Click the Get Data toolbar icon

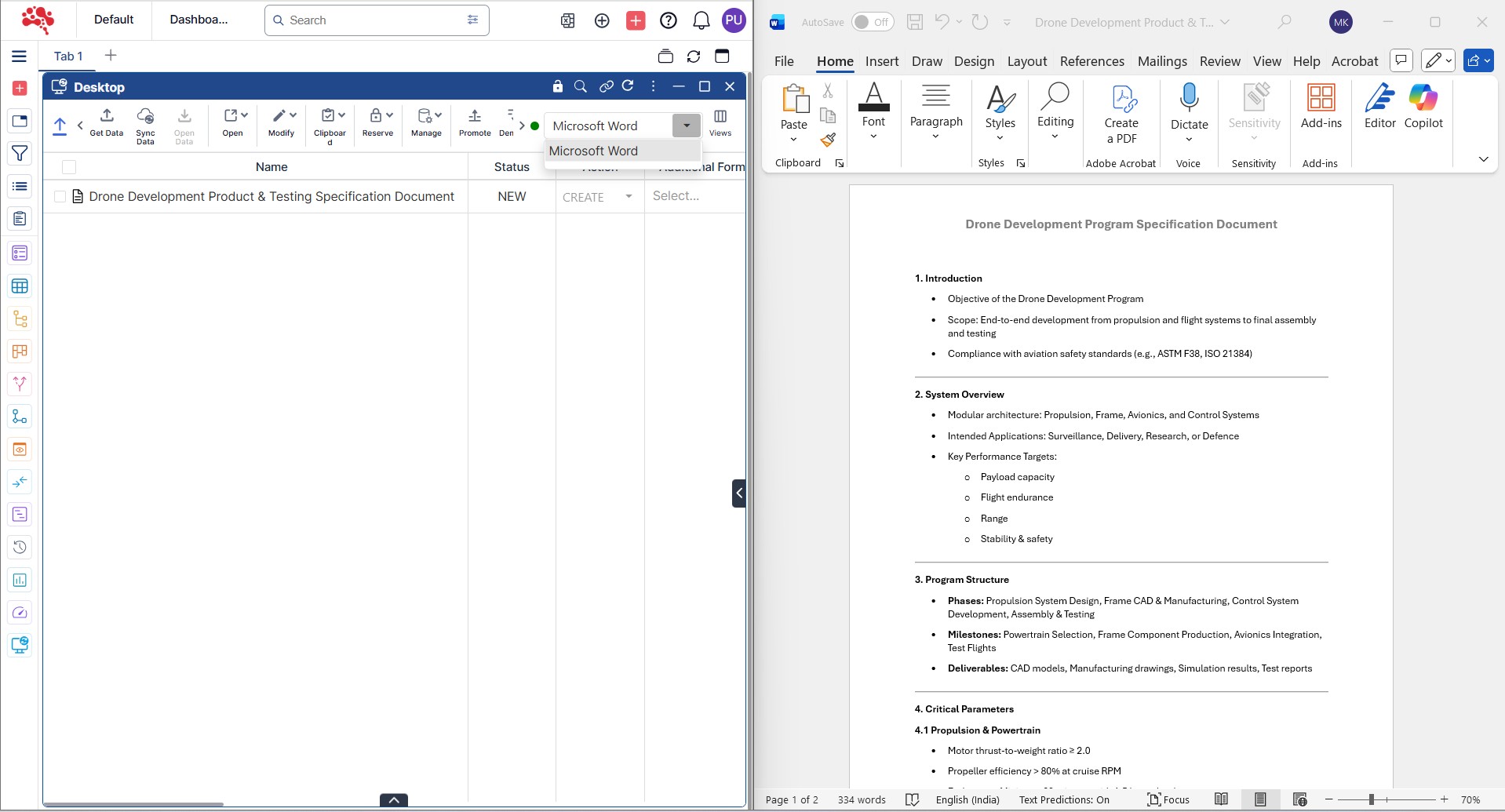[x=107, y=117]
